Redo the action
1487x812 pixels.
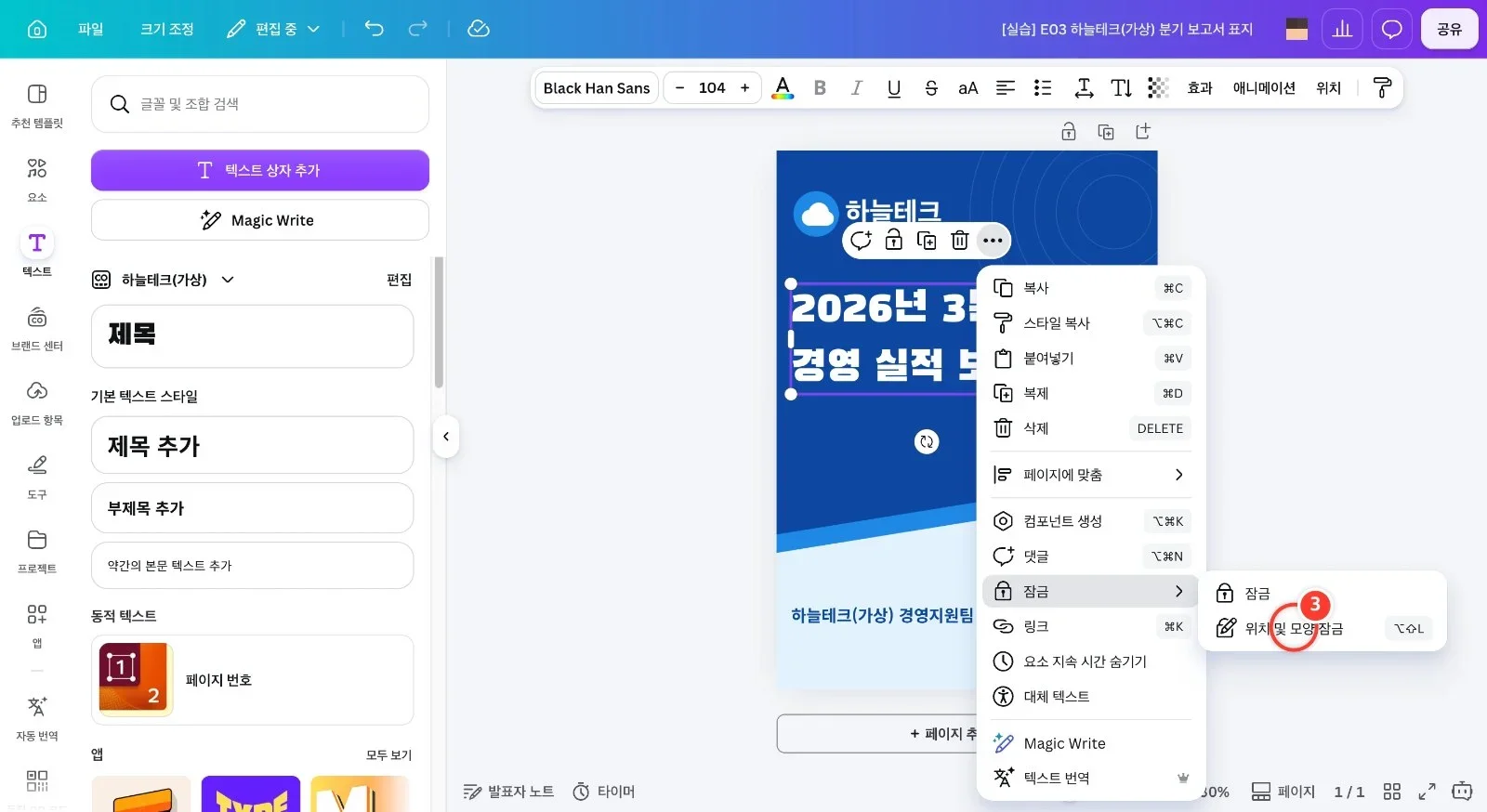418,29
